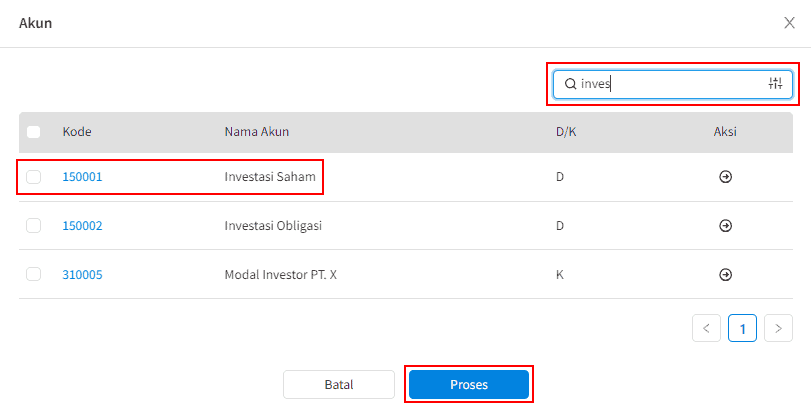Viewport: 811px width, 418px height.
Task: Open account code 310005 link
Action: coord(82,275)
